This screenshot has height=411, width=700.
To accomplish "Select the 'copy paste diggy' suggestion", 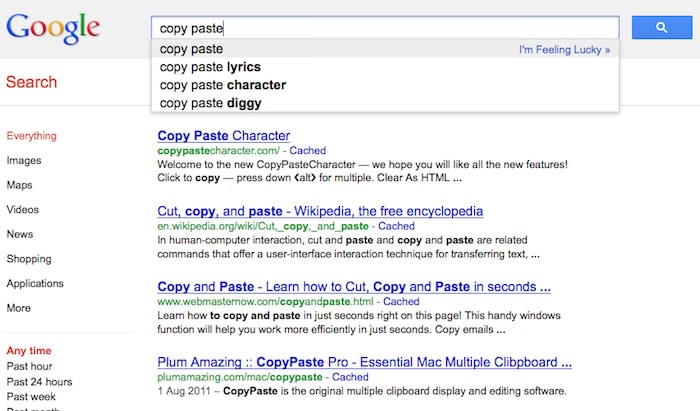I will coord(385,103).
